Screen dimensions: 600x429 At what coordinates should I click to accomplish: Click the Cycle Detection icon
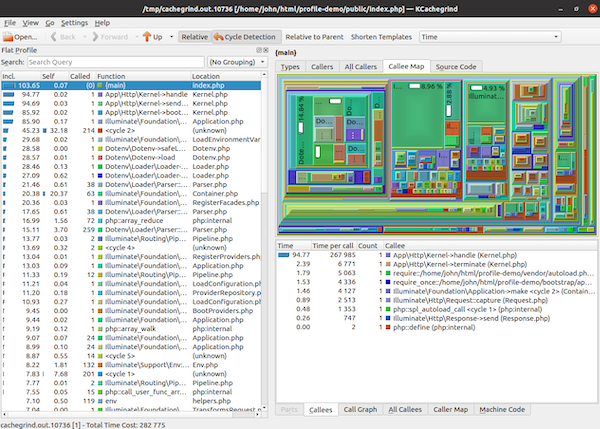point(219,37)
